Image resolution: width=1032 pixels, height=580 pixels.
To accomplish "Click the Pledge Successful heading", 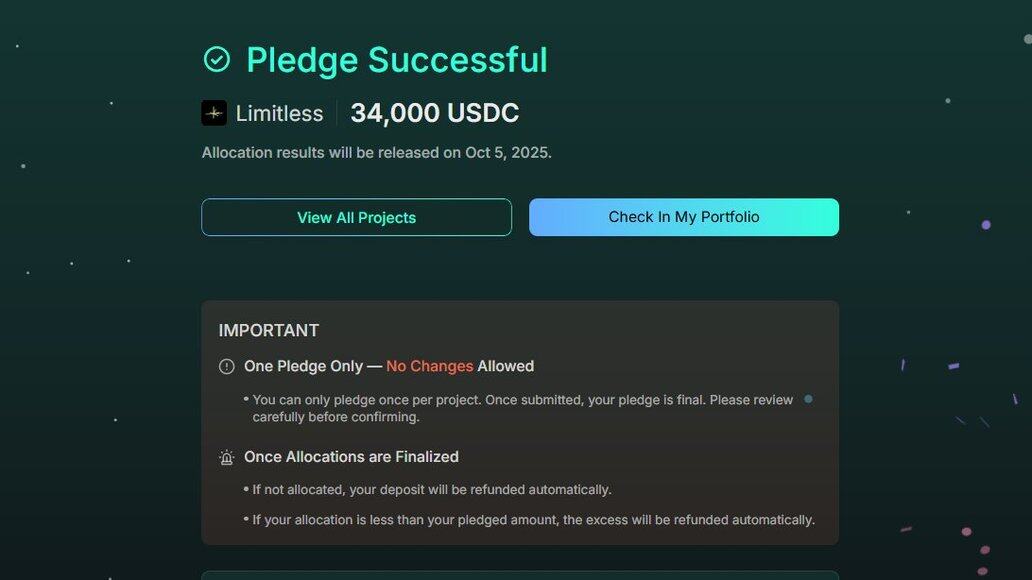I will [396, 60].
